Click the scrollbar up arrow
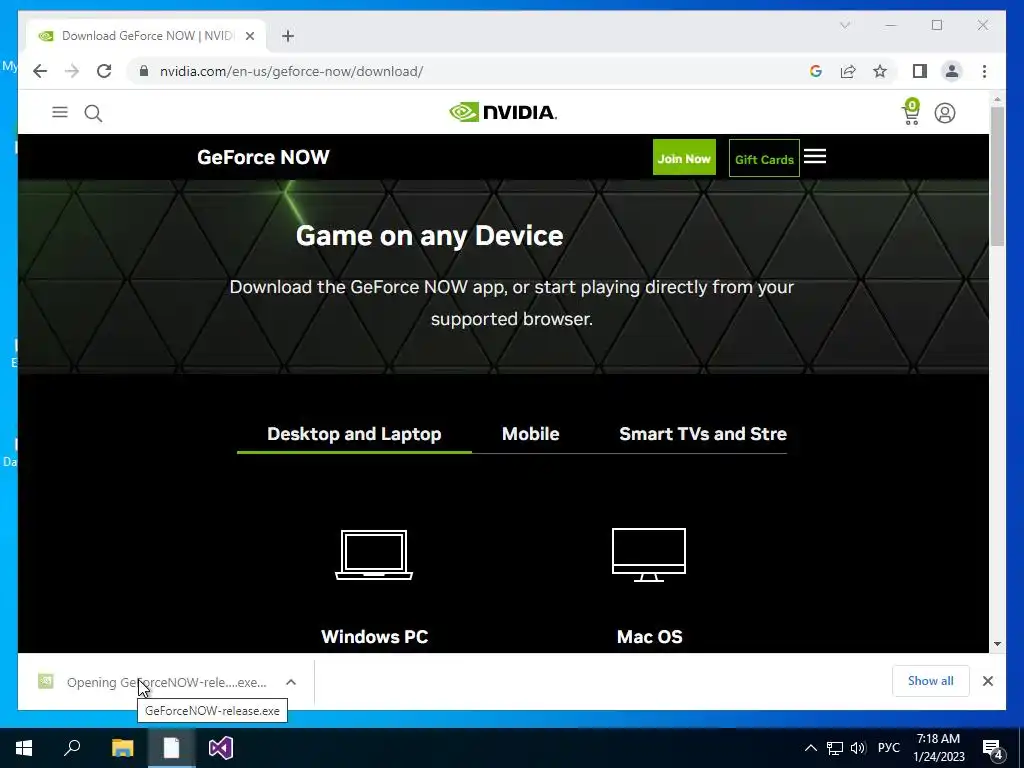 click(997, 99)
